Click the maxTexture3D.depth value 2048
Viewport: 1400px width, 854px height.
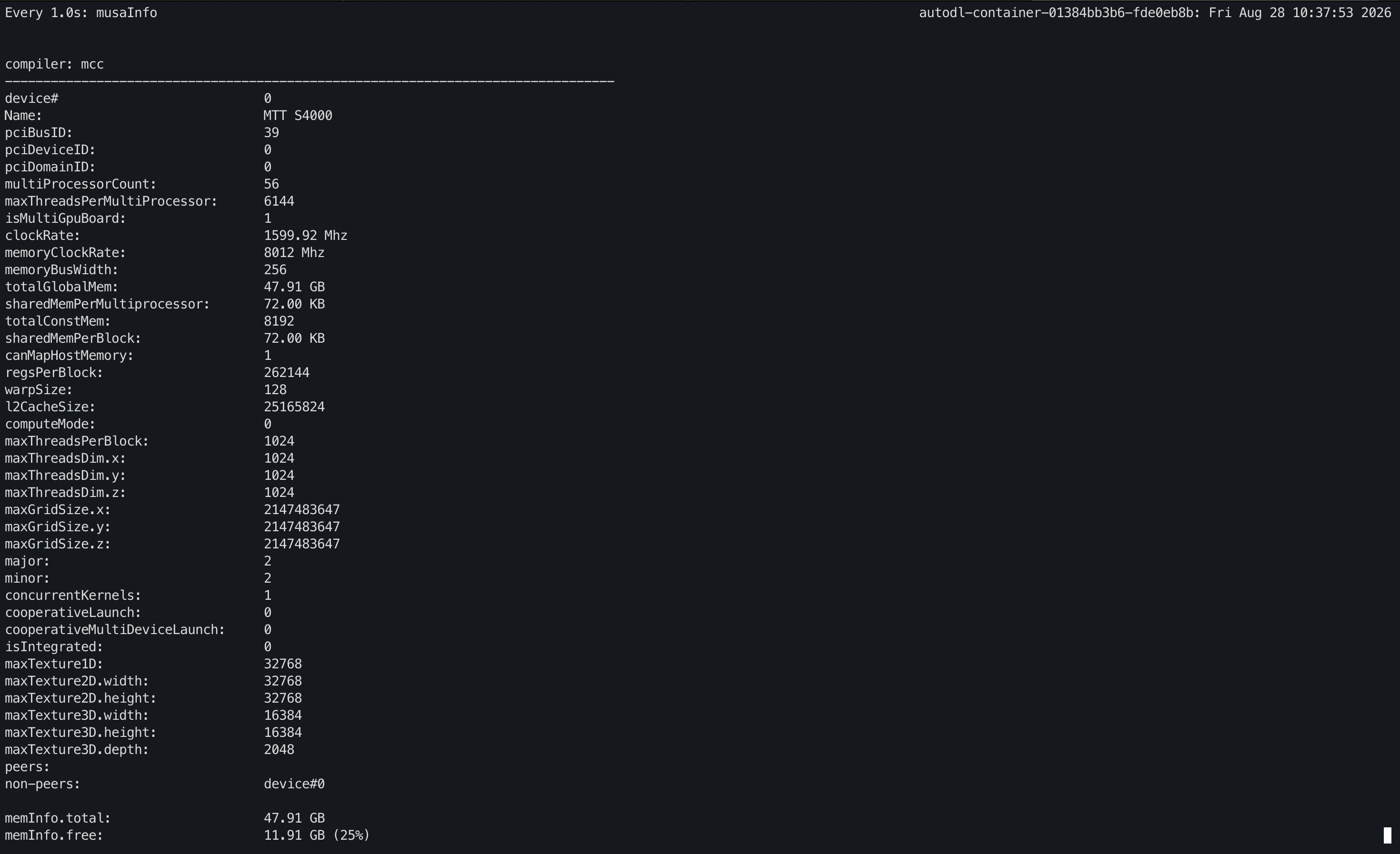[x=279, y=750]
